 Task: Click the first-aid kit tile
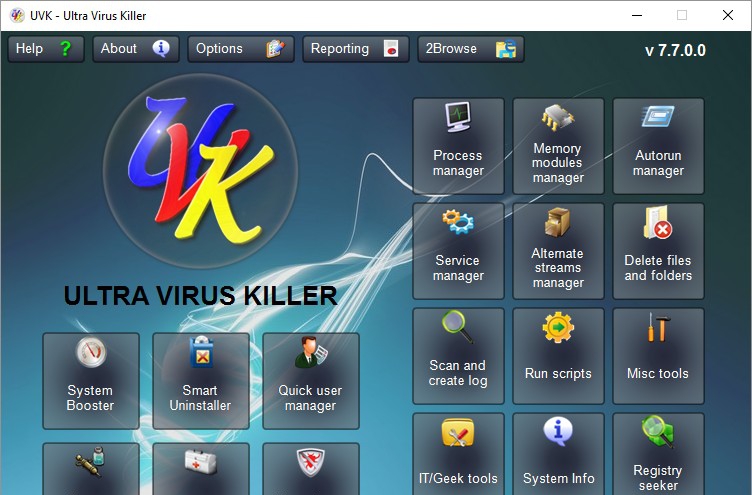201,469
